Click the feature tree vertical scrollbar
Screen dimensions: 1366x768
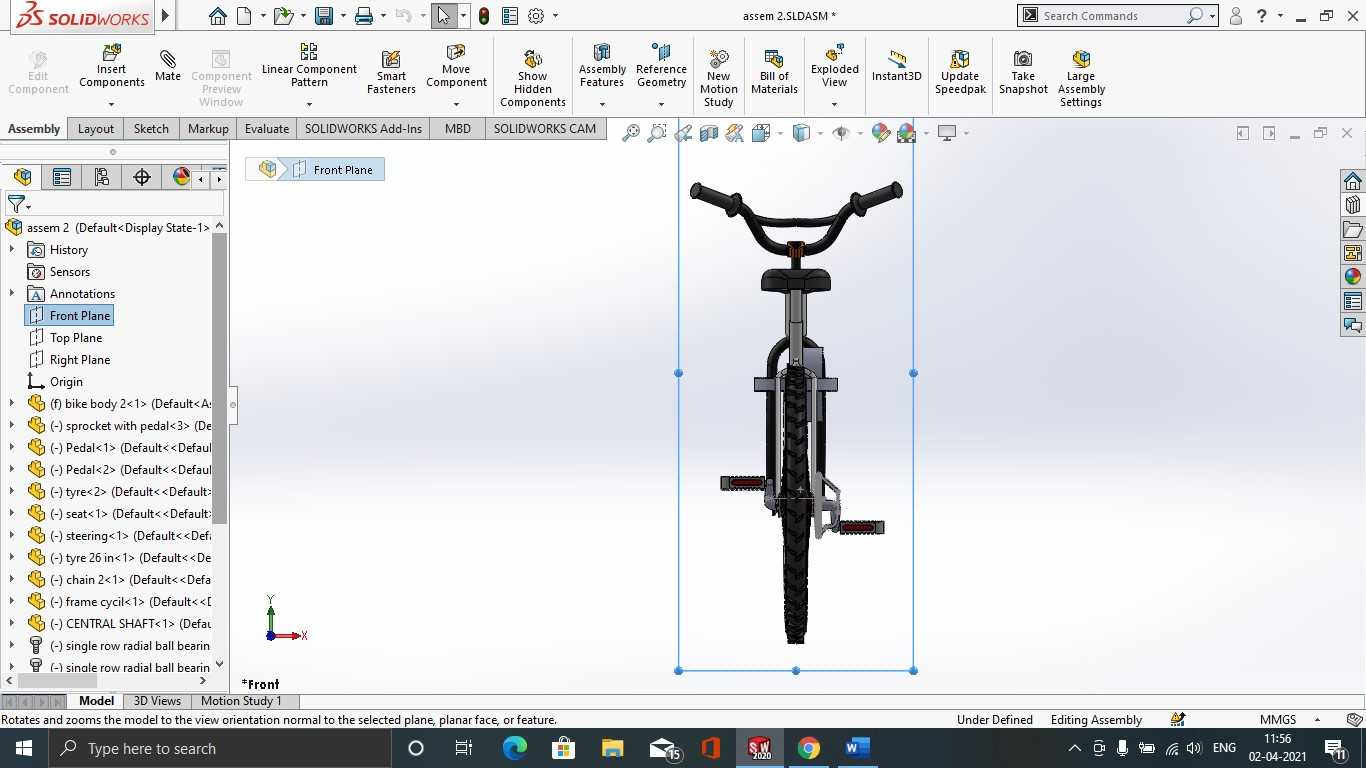click(x=220, y=378)
